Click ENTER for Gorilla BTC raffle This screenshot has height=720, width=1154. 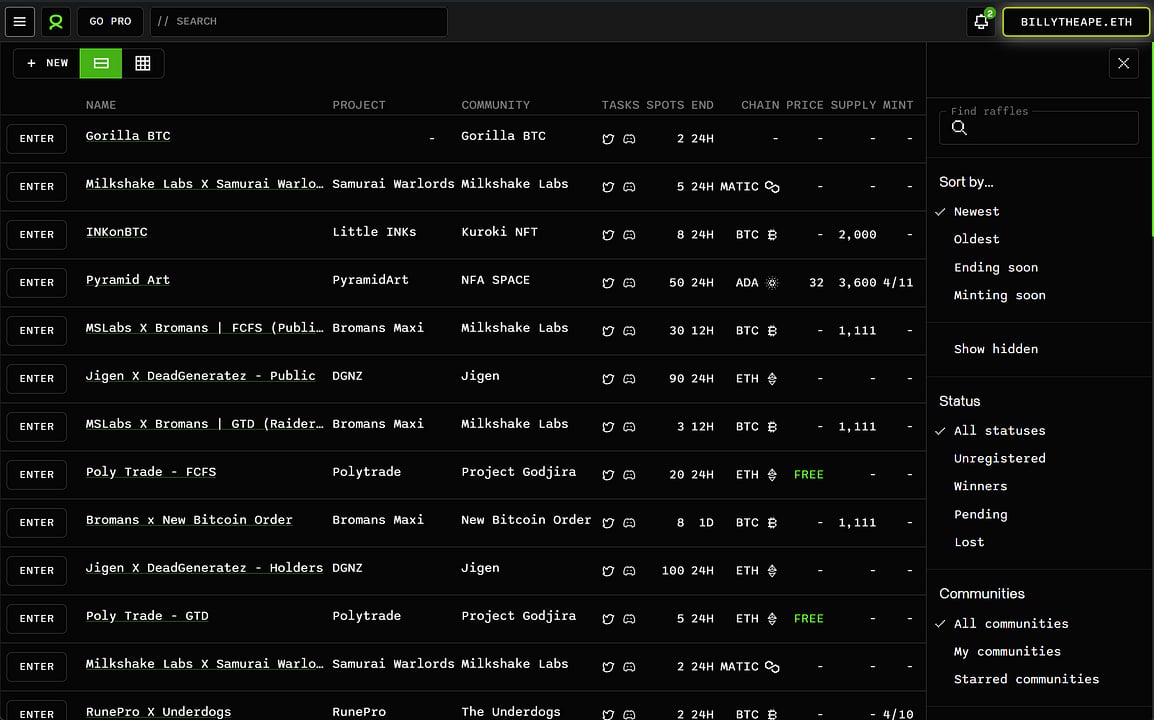[x=37, y=138]
